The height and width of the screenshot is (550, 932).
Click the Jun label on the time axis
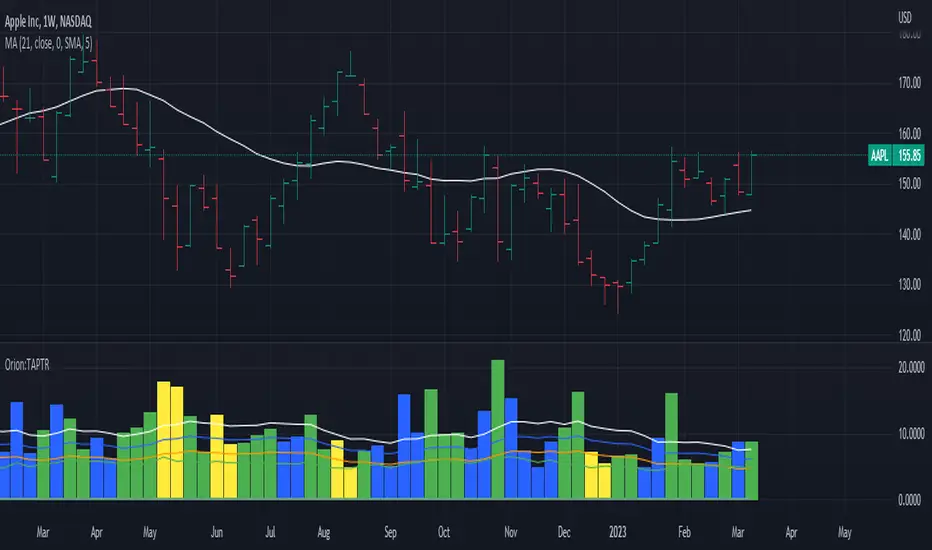click(x=217, y=532)
